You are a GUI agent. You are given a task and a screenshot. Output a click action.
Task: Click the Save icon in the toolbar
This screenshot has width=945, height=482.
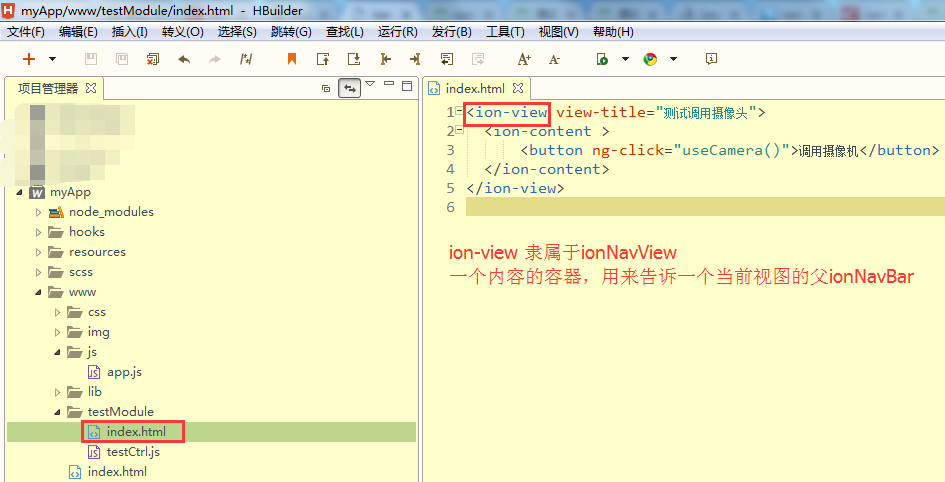click(91, 59)
